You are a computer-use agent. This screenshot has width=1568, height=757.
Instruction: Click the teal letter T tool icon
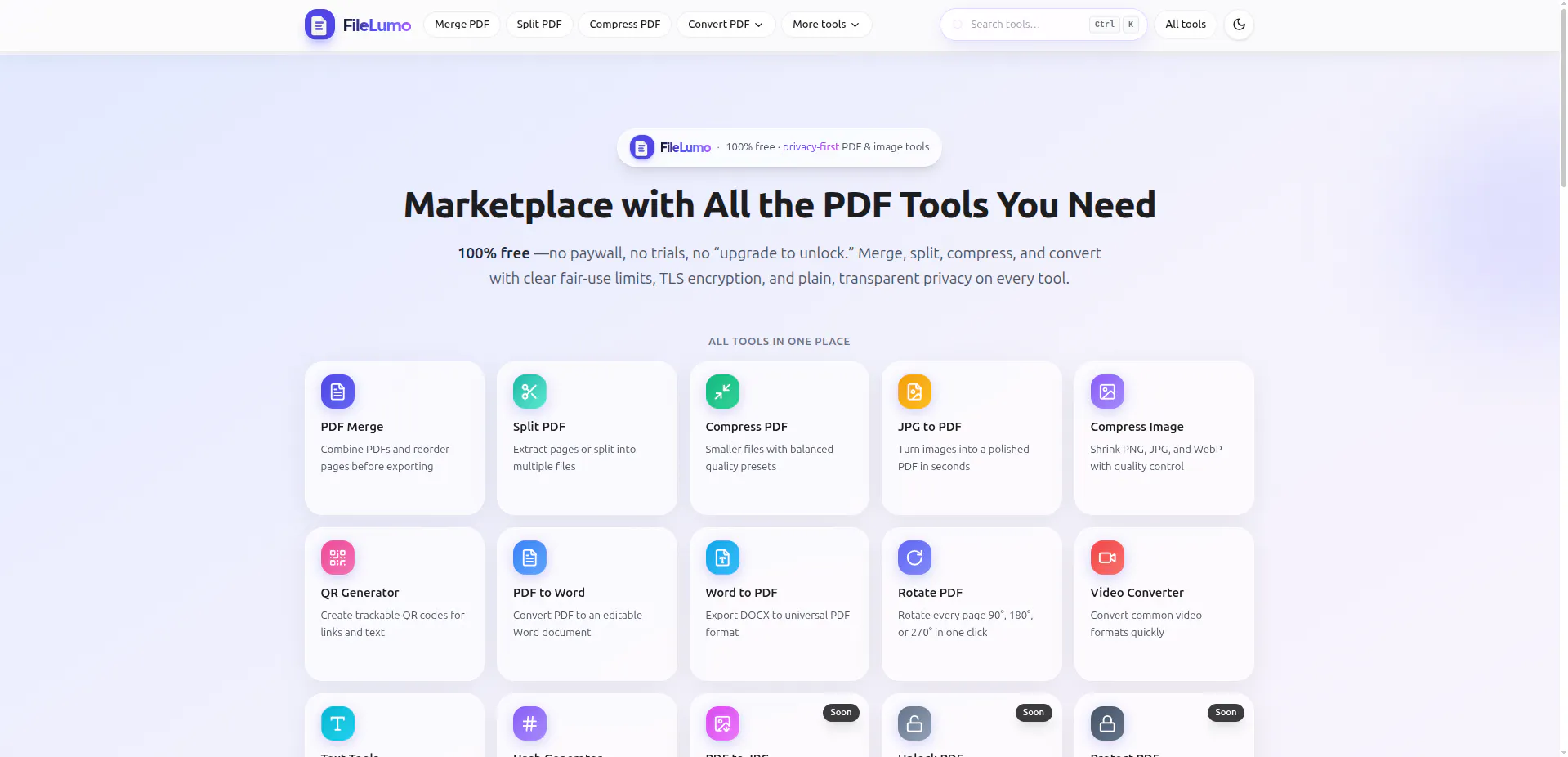[337, 723]
